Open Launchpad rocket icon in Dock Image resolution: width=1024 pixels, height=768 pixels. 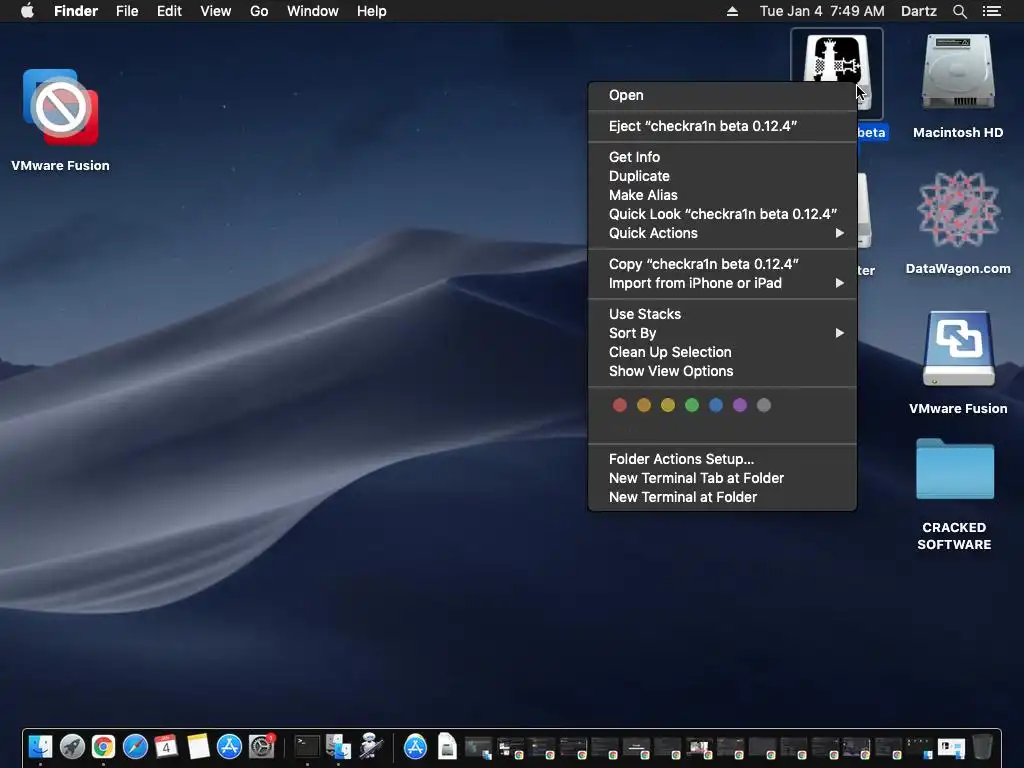tap(72, 746)
